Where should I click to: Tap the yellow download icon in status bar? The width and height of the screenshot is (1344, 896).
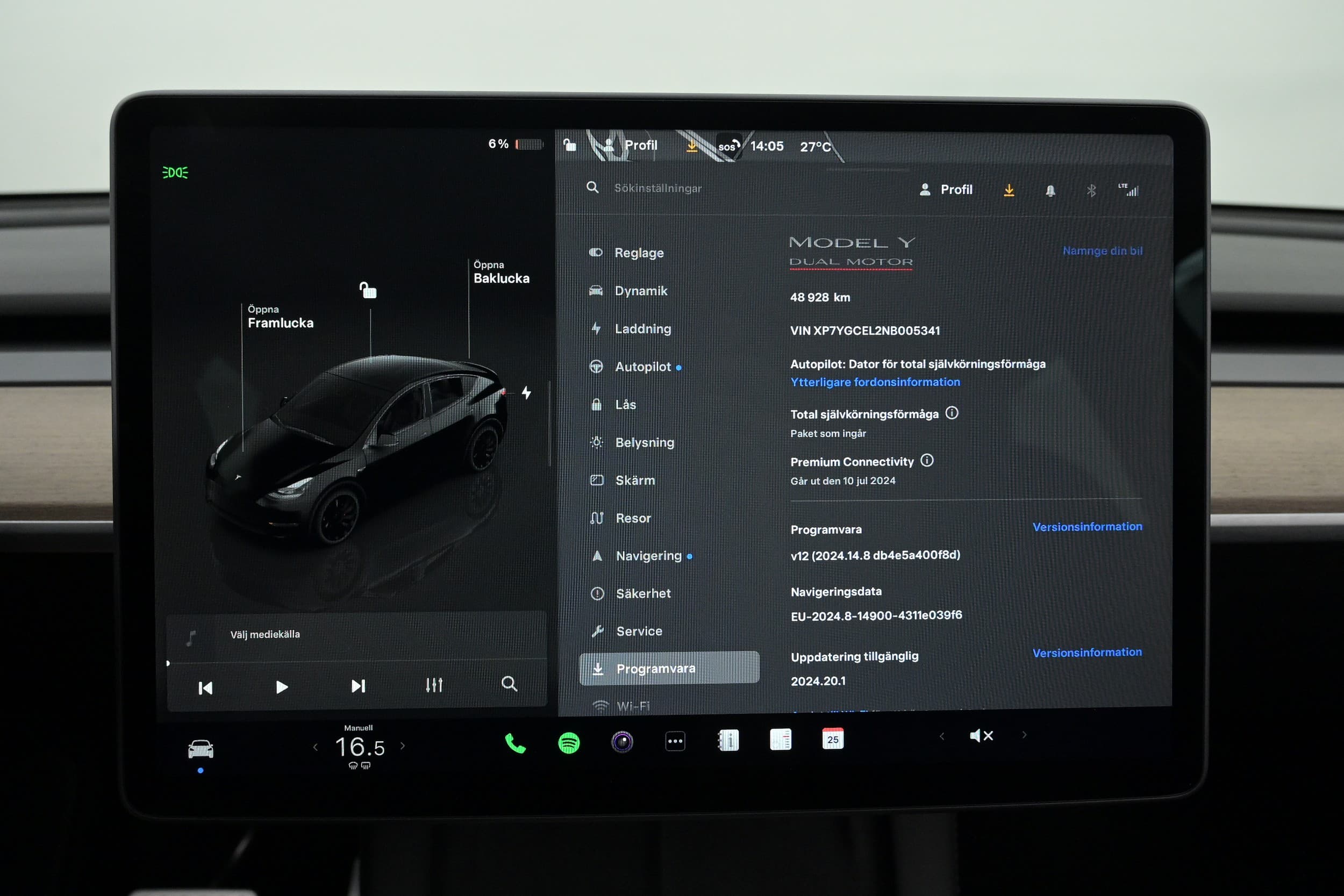[x=691, y=146]
